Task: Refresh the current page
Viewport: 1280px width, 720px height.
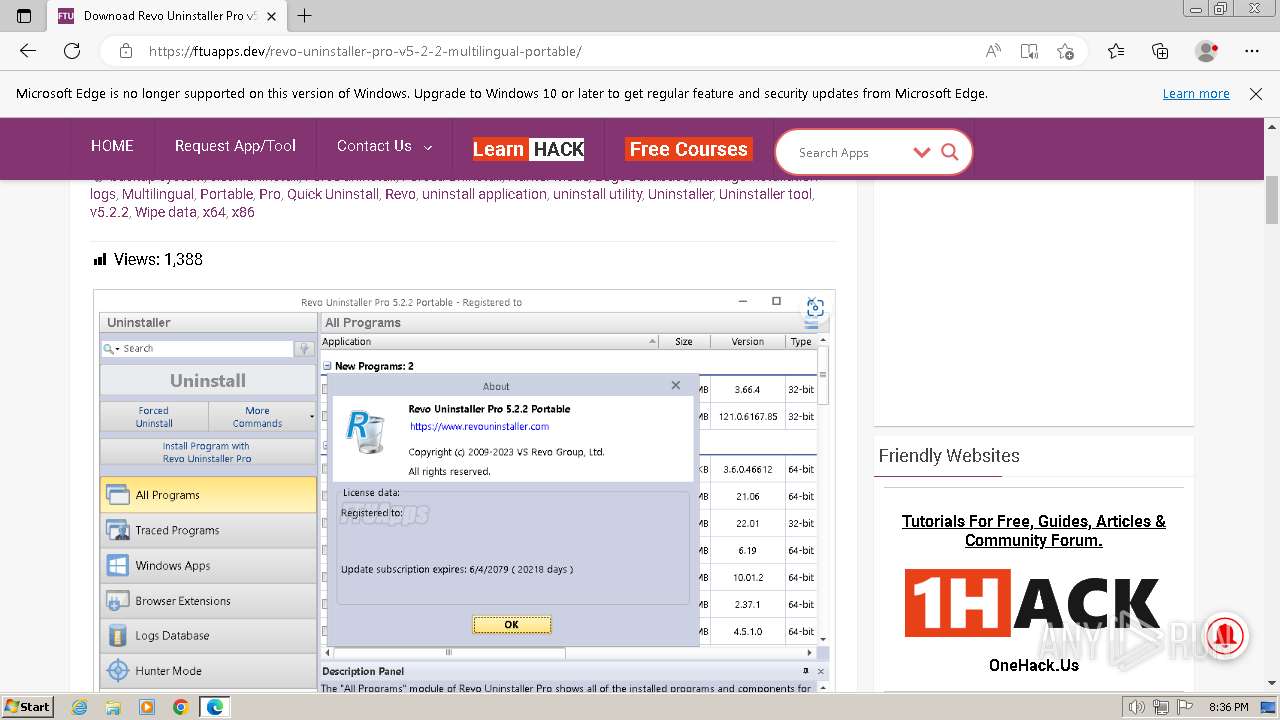Action: (72, 51)
